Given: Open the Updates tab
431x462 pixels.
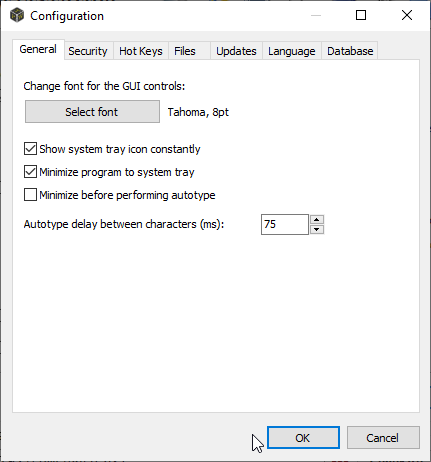Looking at the screenshot, I should tap(236, 51).
